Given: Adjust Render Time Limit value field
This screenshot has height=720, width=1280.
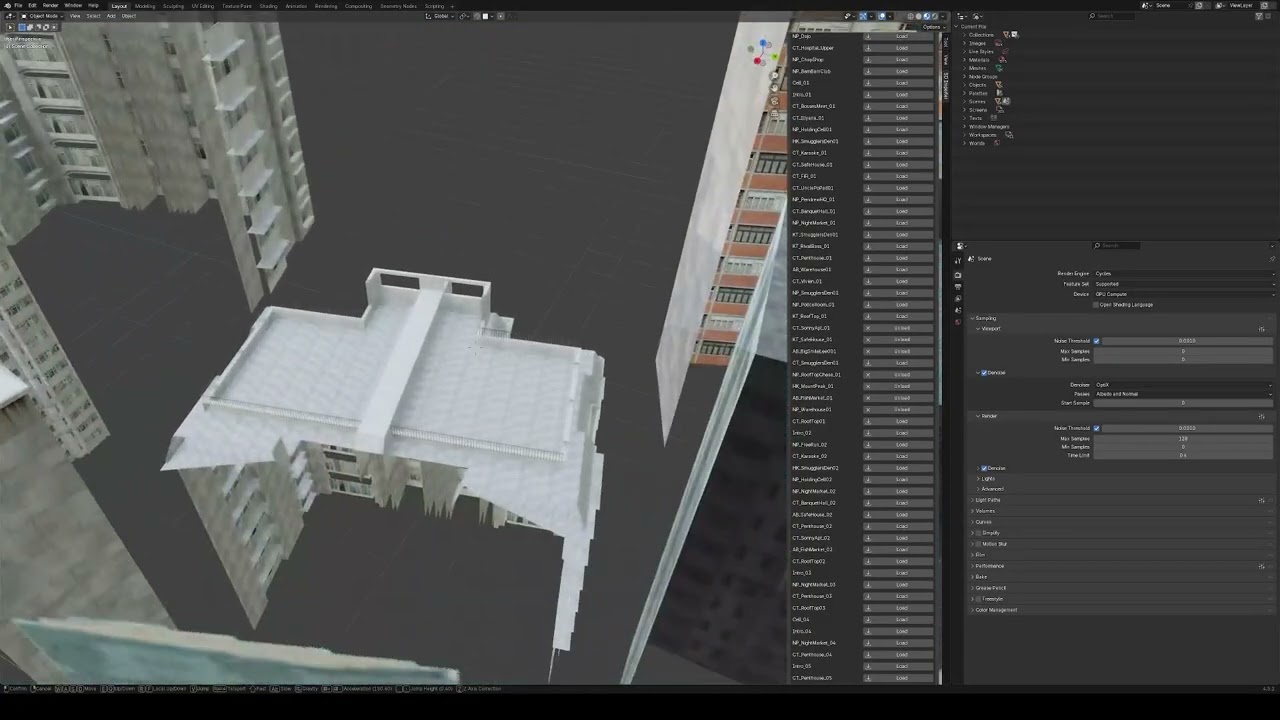Looking at the screenshot, I should 1183,455.
